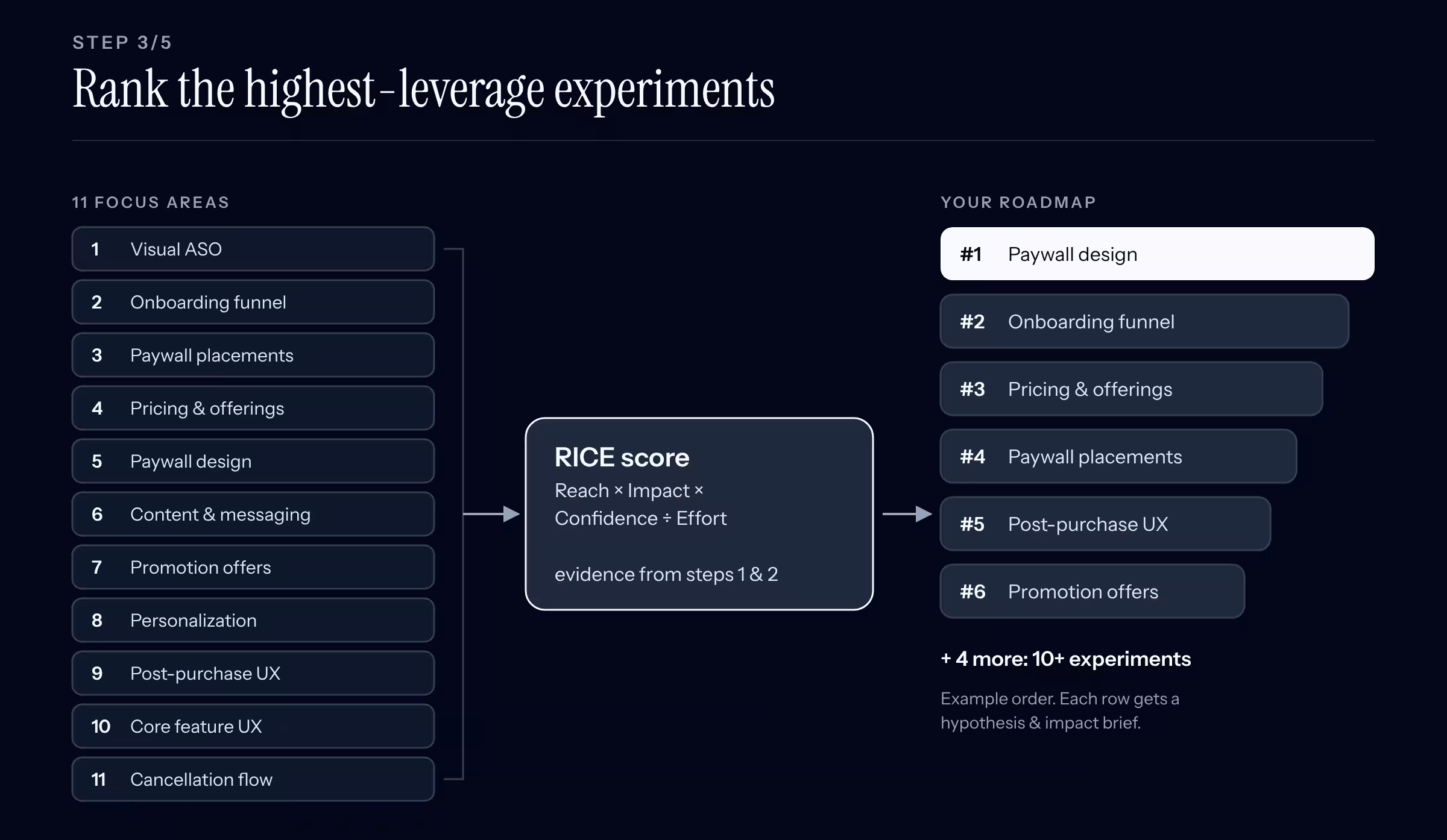Select roadmap item #4 Paywall placements
Viewport: 1447px width, 840px height.
pos(1118,456)
